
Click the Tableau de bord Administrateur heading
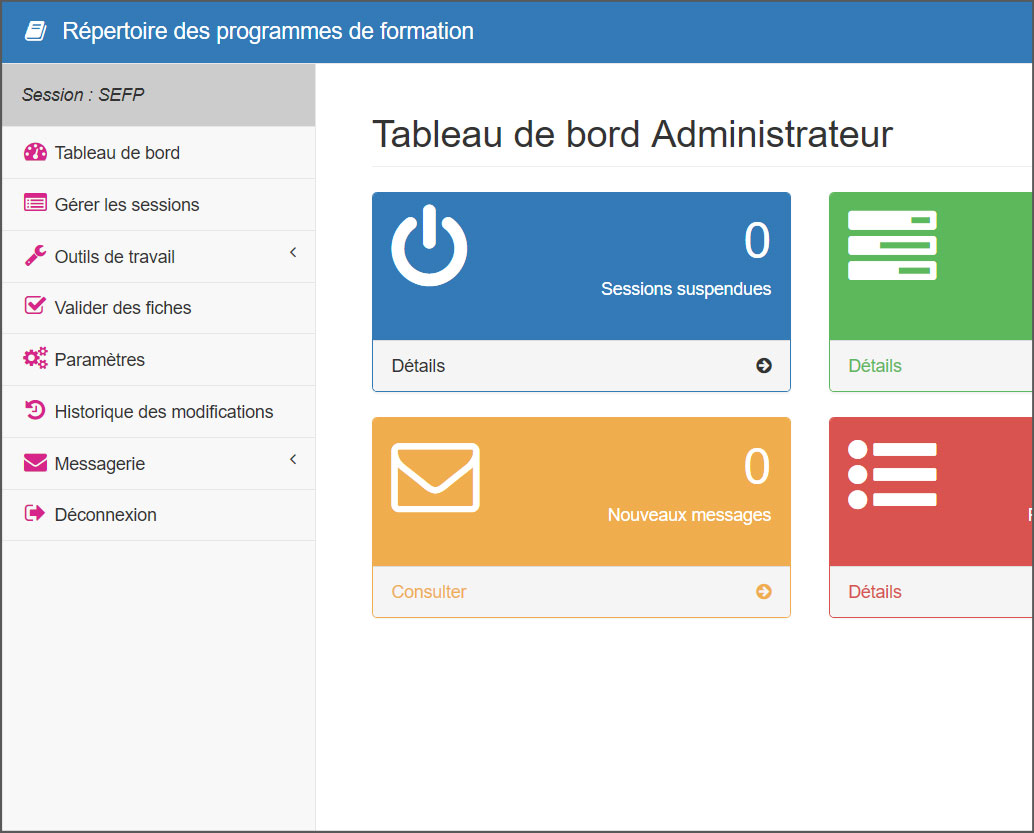tap(632, 134)
